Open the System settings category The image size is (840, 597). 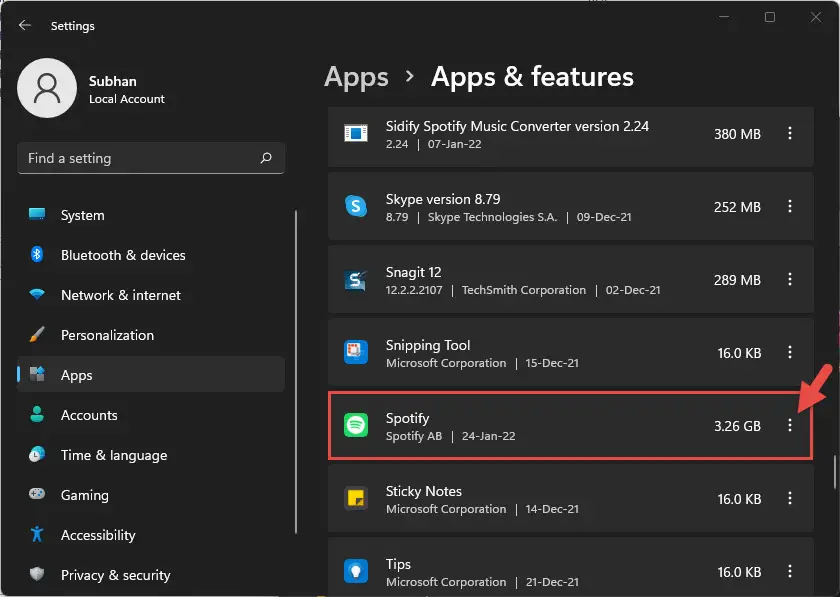pyautogui.click(x=151, y=215)
